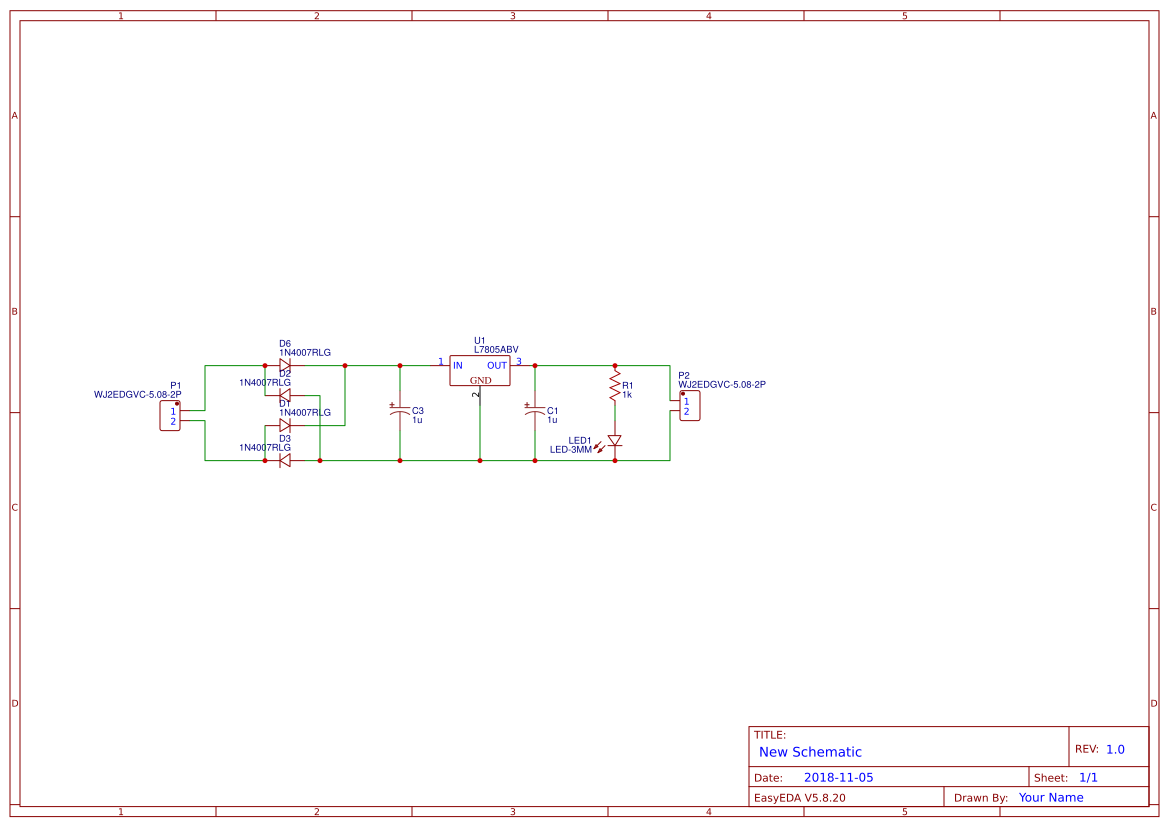
Task: Click resistor R1 zigzag symbol
Action: click(615, 388)
